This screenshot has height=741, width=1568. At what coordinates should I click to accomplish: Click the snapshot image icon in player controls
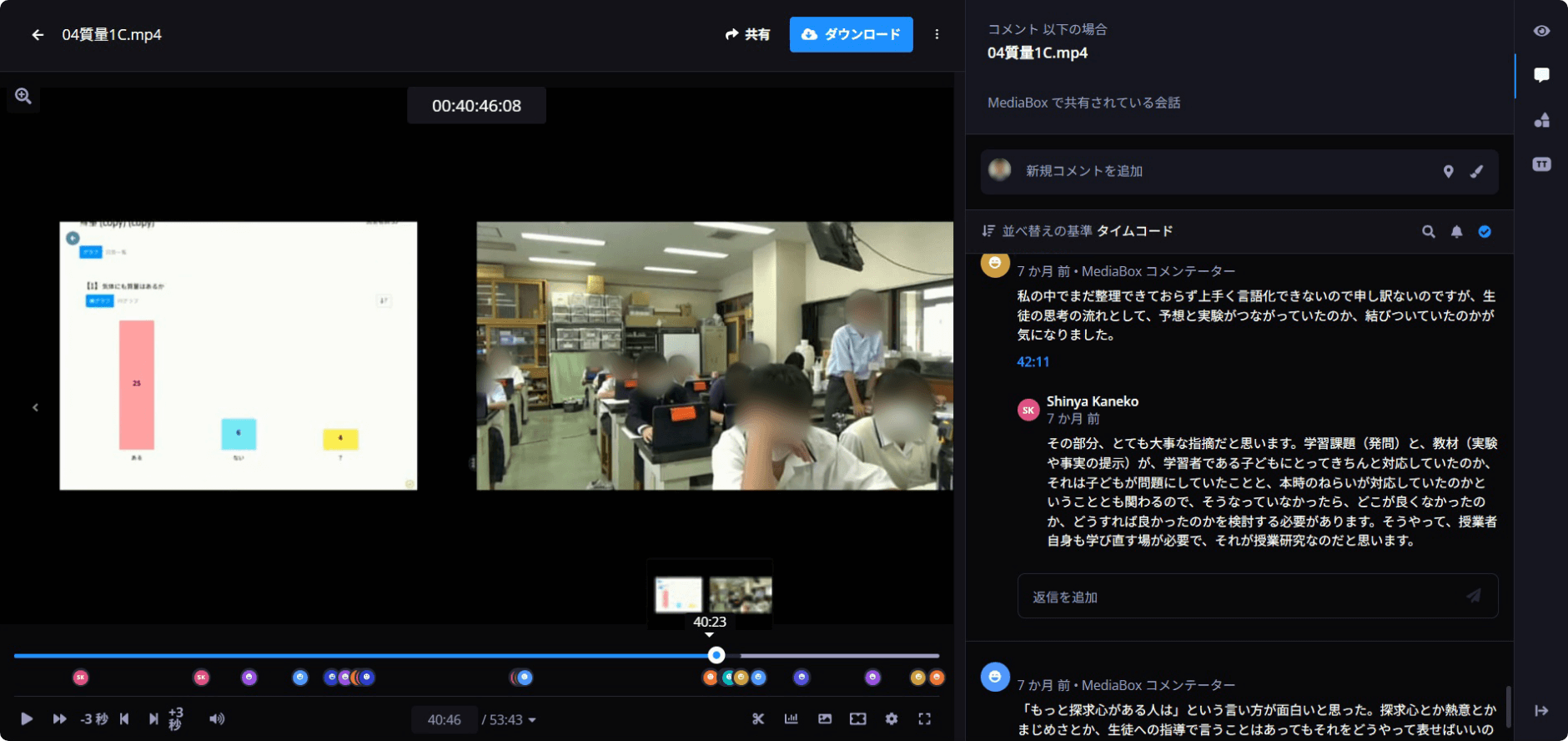(824, 718)
